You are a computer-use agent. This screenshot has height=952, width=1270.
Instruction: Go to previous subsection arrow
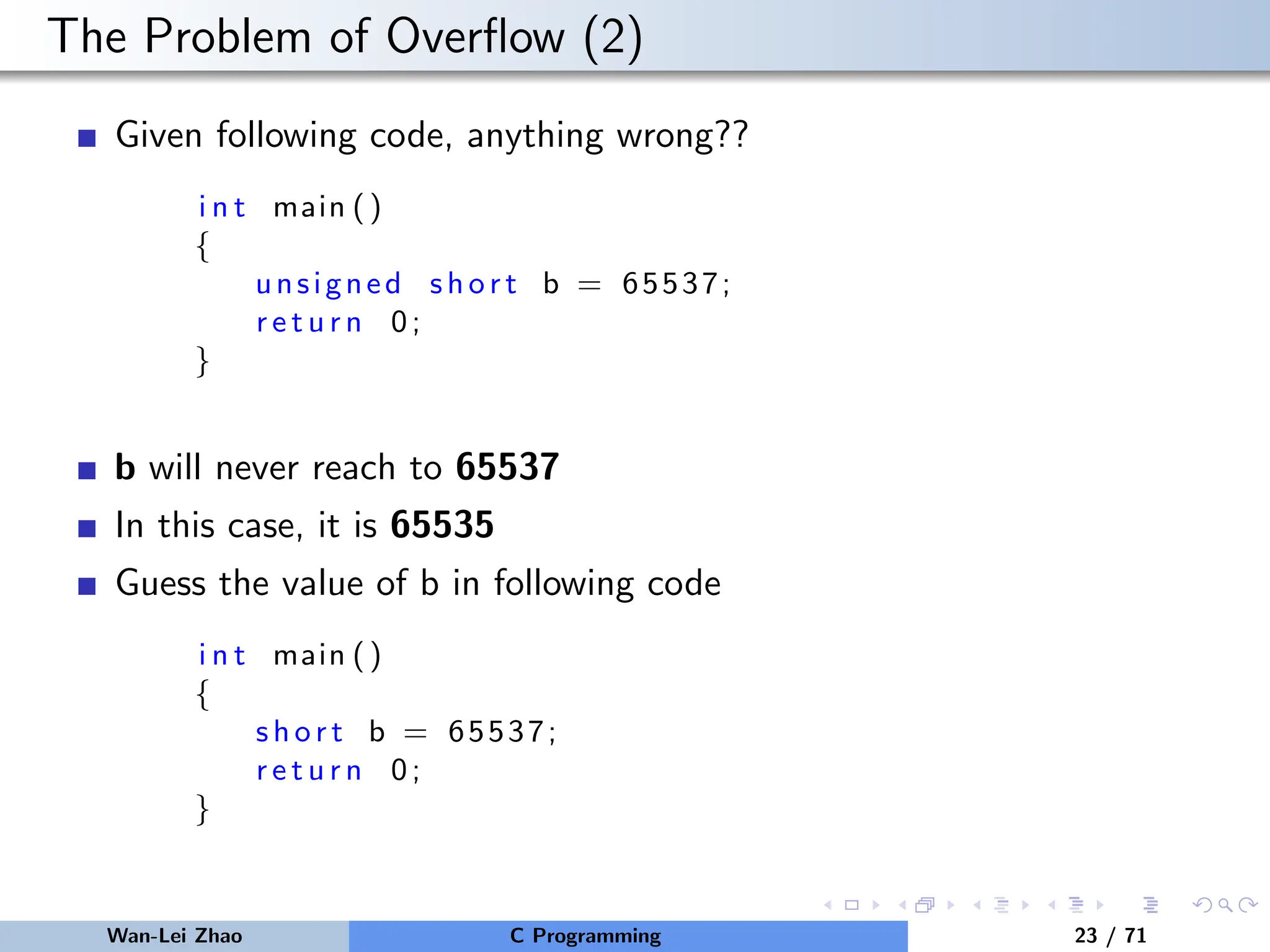[977, 906]
